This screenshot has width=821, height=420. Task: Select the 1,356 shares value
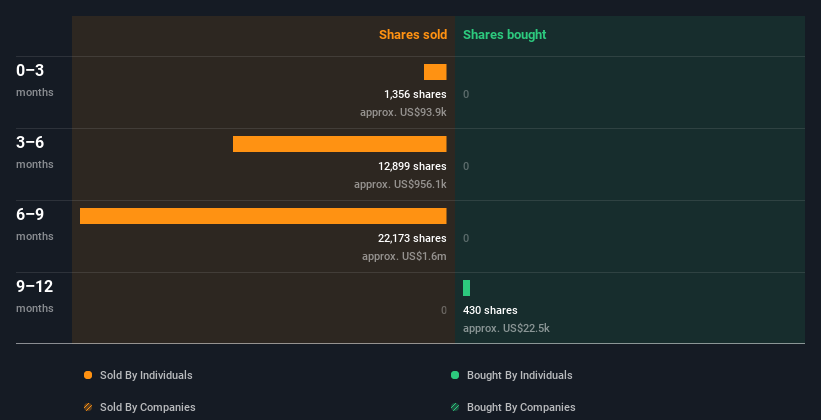pyautogui.click(x=415, y=94)
